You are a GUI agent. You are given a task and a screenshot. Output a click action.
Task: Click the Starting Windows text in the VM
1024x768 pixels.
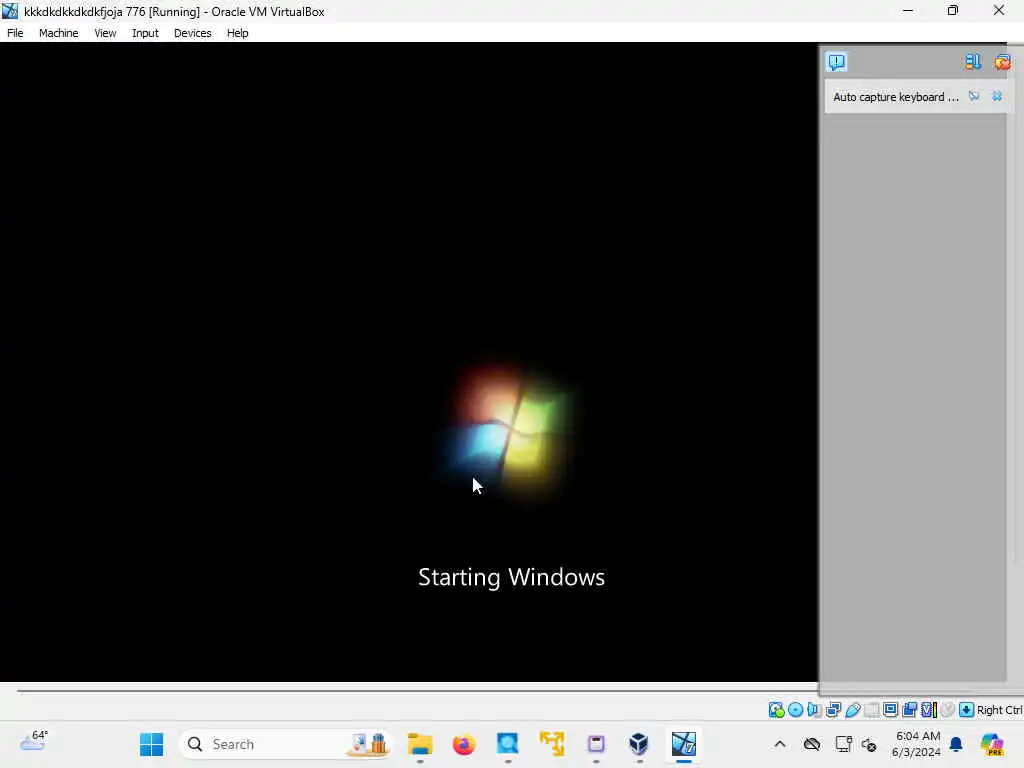click(511, 577)
